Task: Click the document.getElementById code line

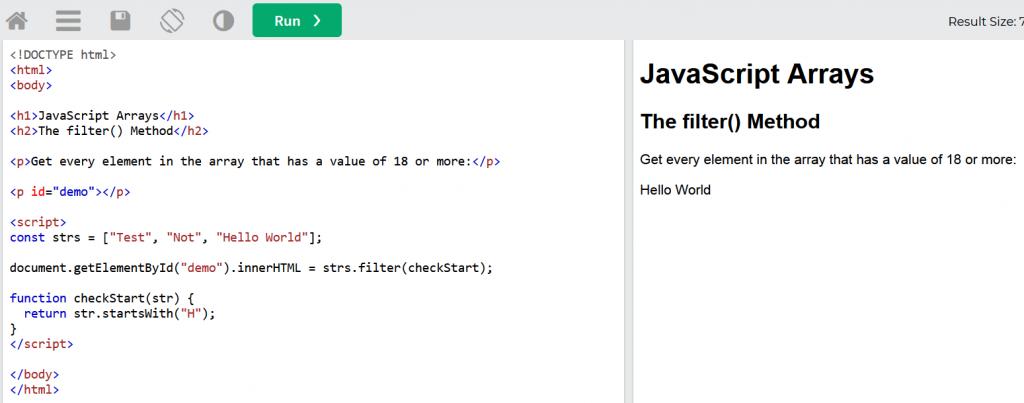Action: click(x=251, y=268)
